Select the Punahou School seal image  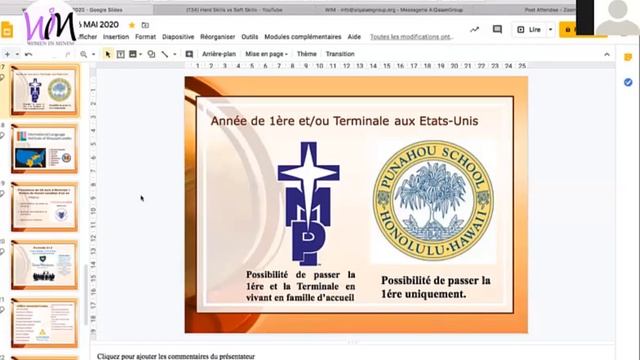(x=433, y=201)
